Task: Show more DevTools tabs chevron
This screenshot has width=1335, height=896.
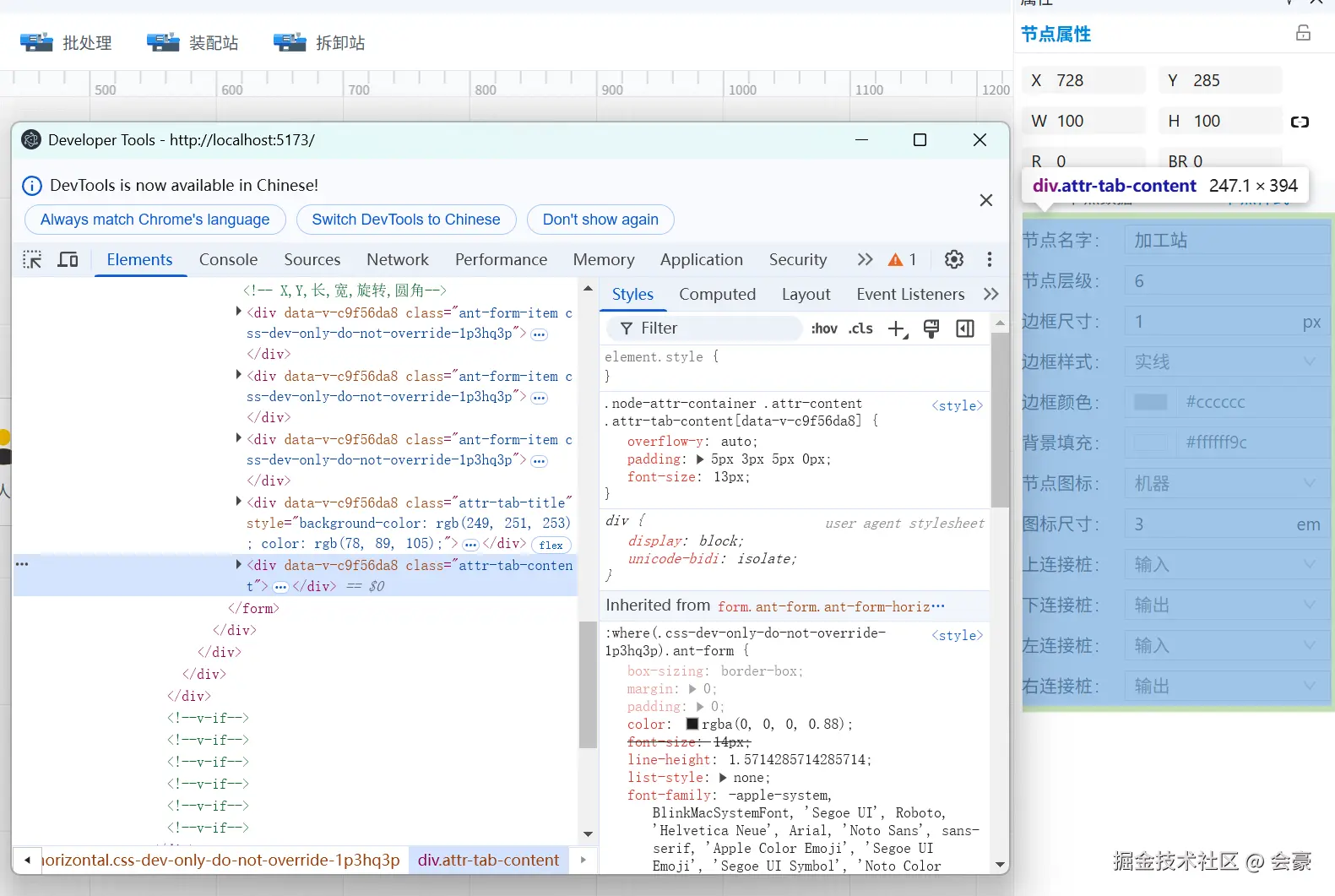Action: [x=865, y=259]
